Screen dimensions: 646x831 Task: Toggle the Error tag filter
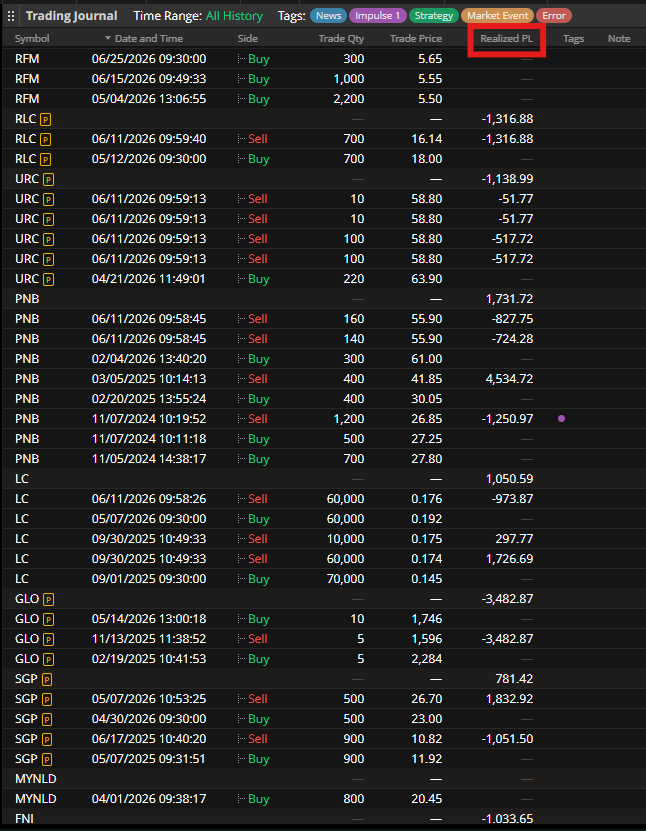coord(554,16)
